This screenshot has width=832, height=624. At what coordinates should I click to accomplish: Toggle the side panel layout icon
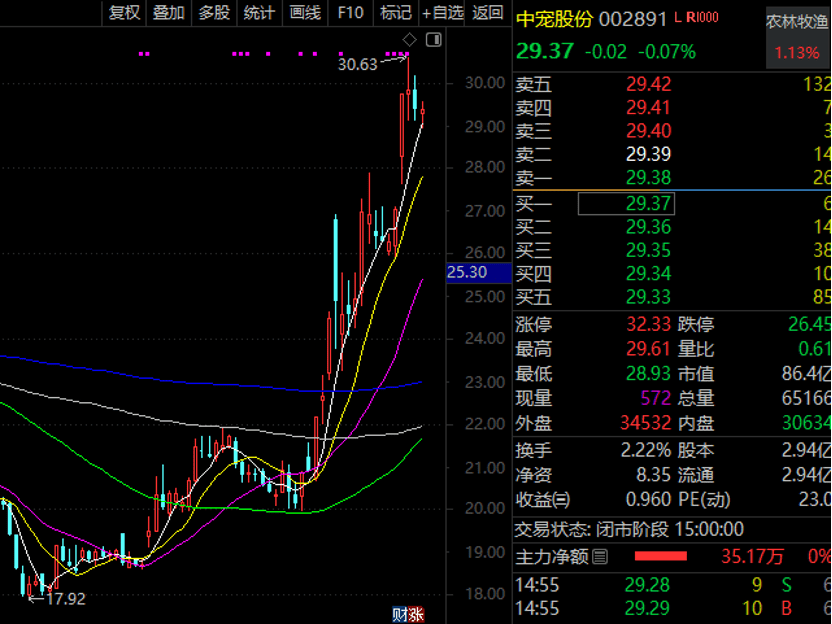tap(433, 40)
